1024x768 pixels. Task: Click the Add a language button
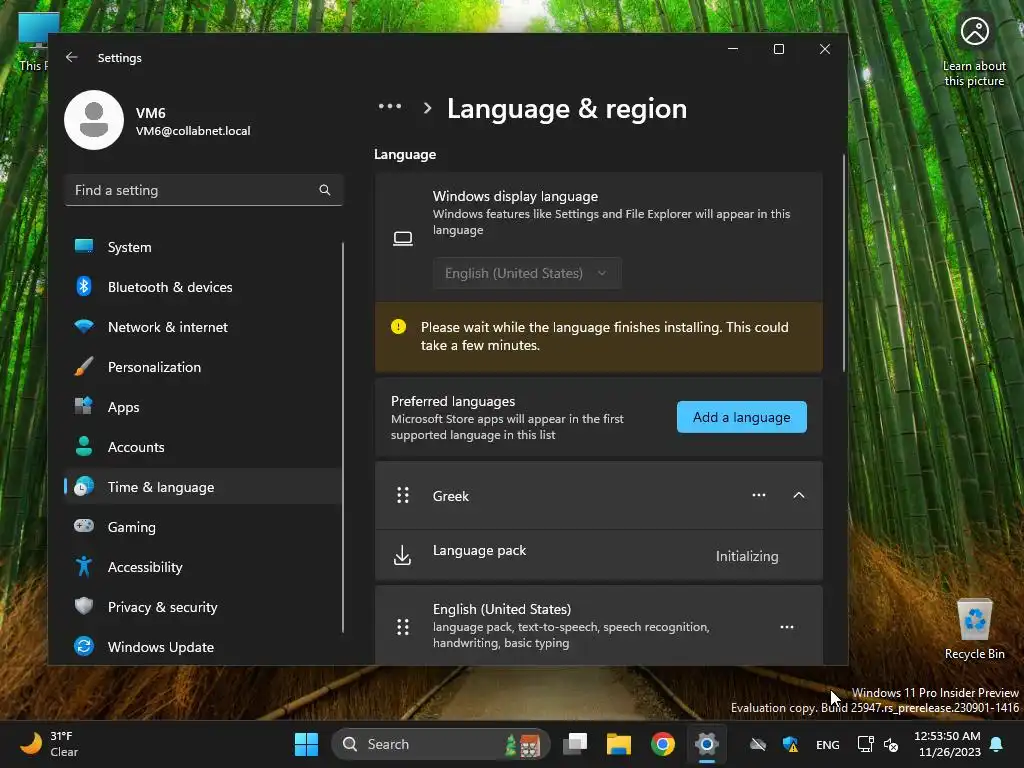741,417
